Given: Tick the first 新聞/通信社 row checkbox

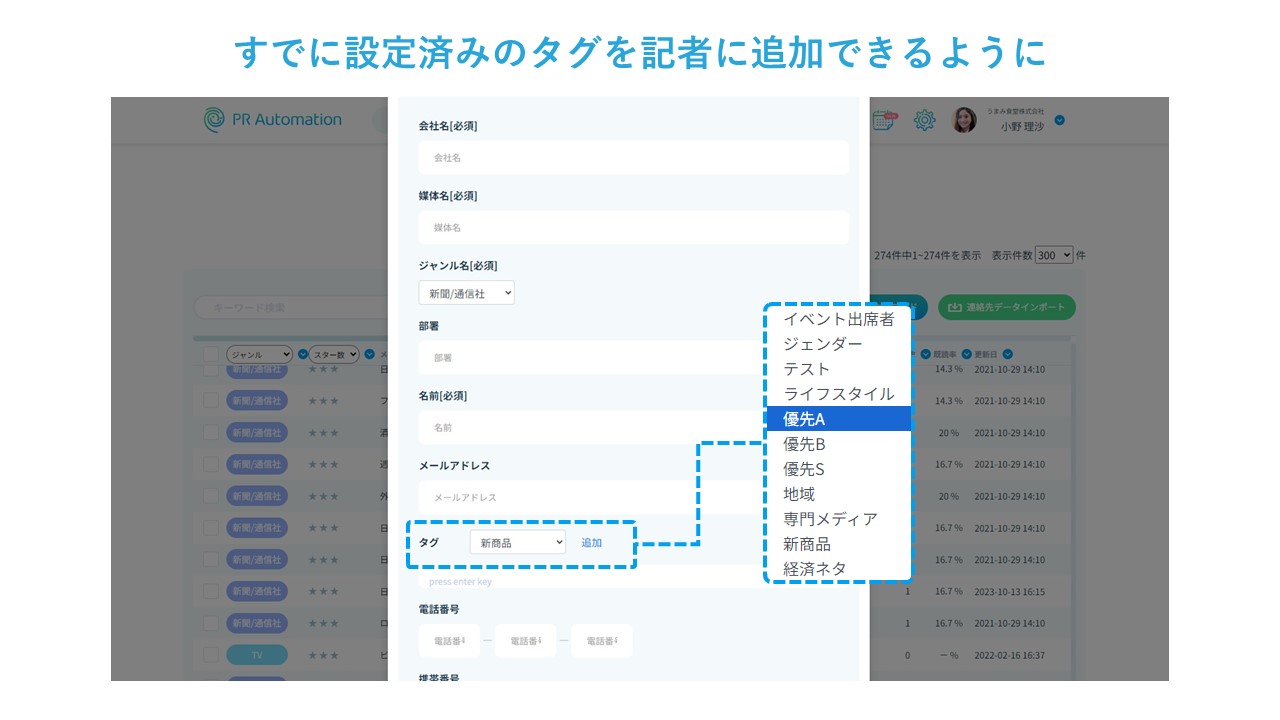Looking at the screenshot, I should (211, 369).
